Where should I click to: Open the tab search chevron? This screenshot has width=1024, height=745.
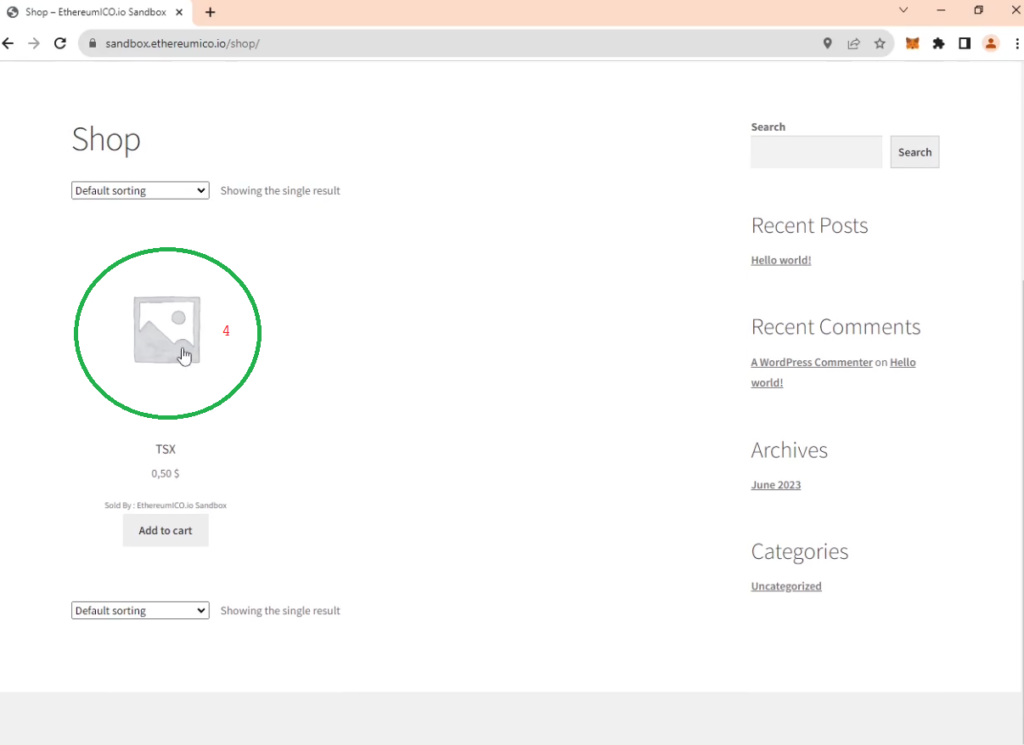904,11
